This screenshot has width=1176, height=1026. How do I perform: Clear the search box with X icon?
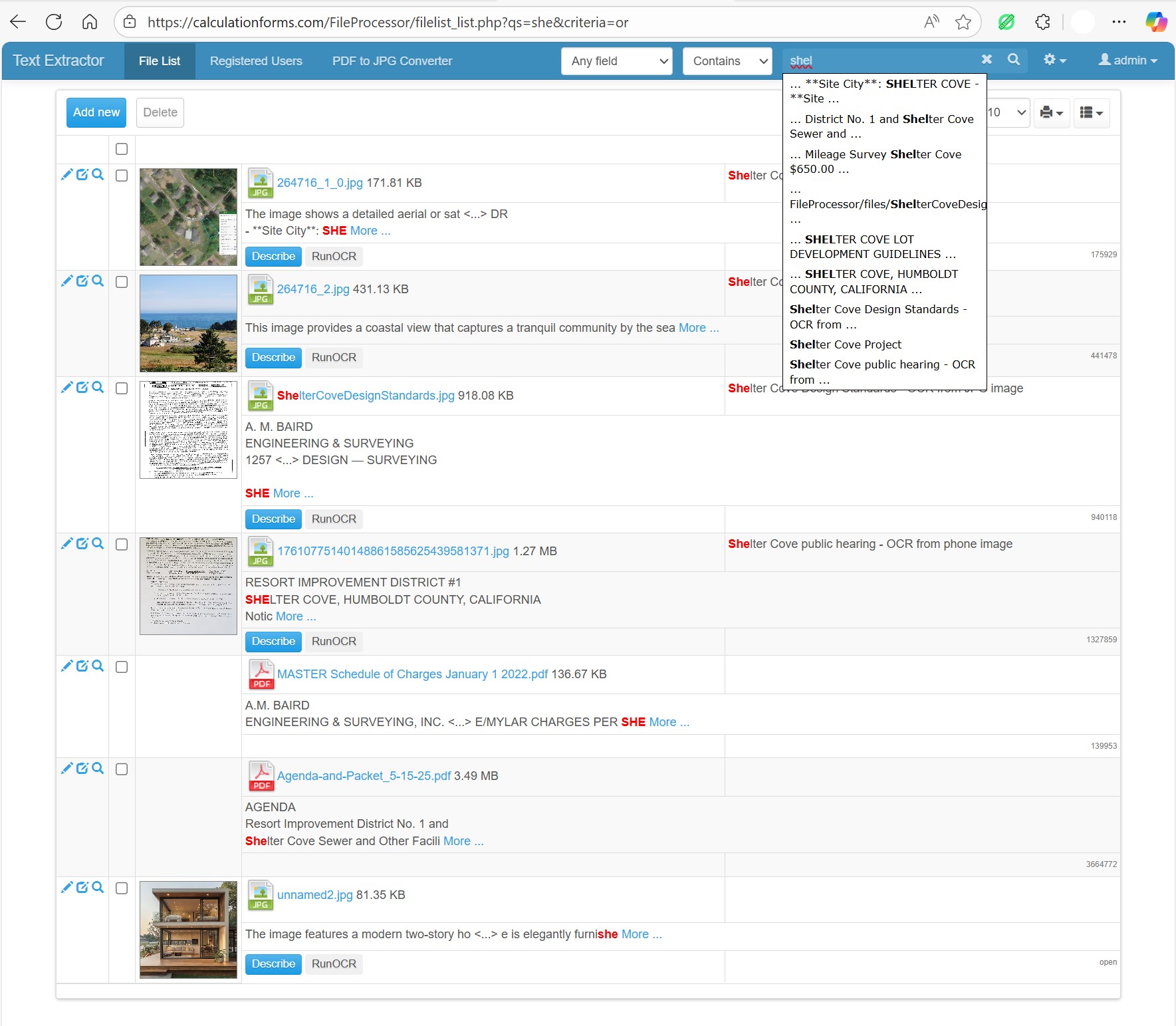987,60
